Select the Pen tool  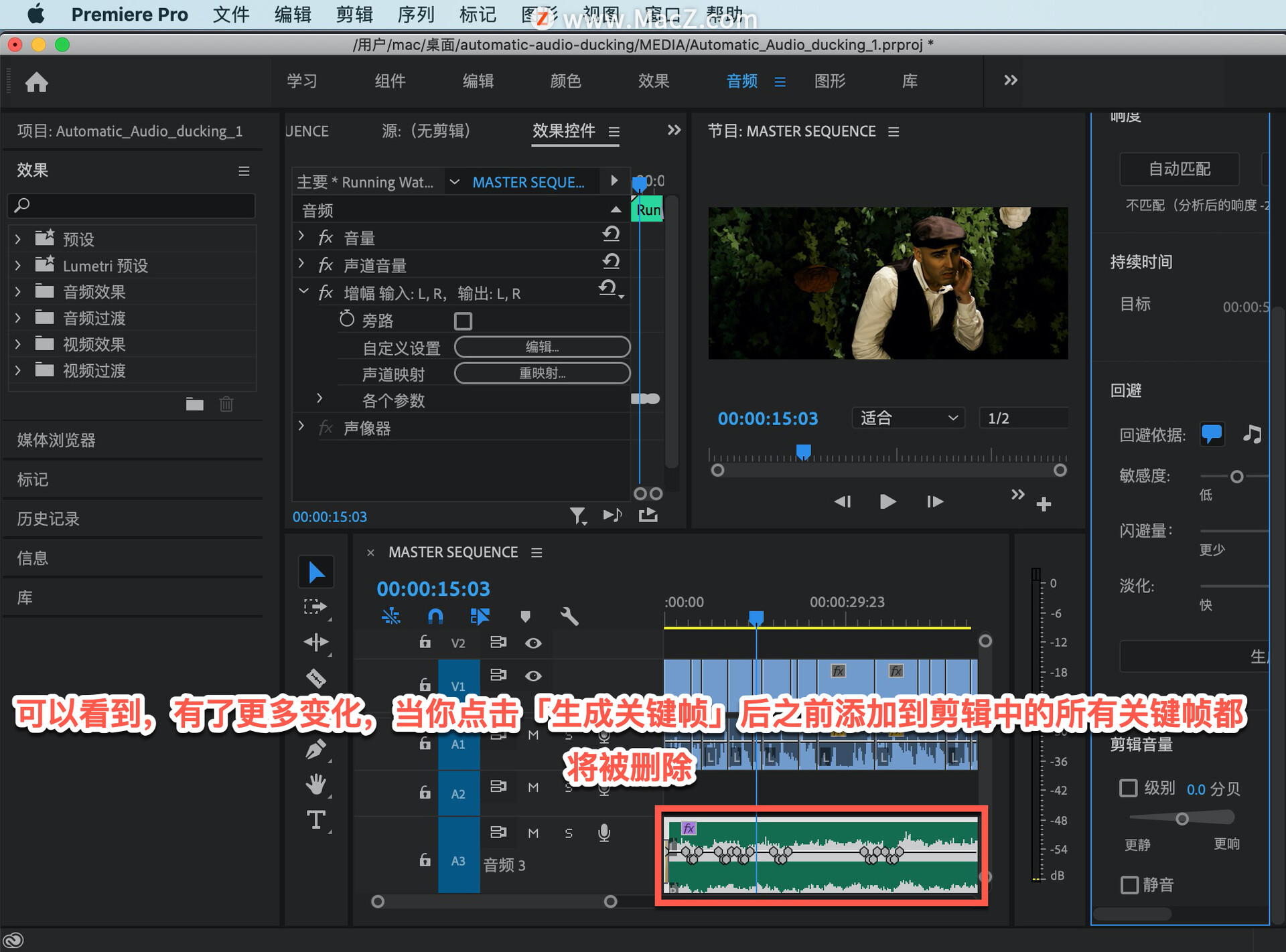[x=316, y=749]
